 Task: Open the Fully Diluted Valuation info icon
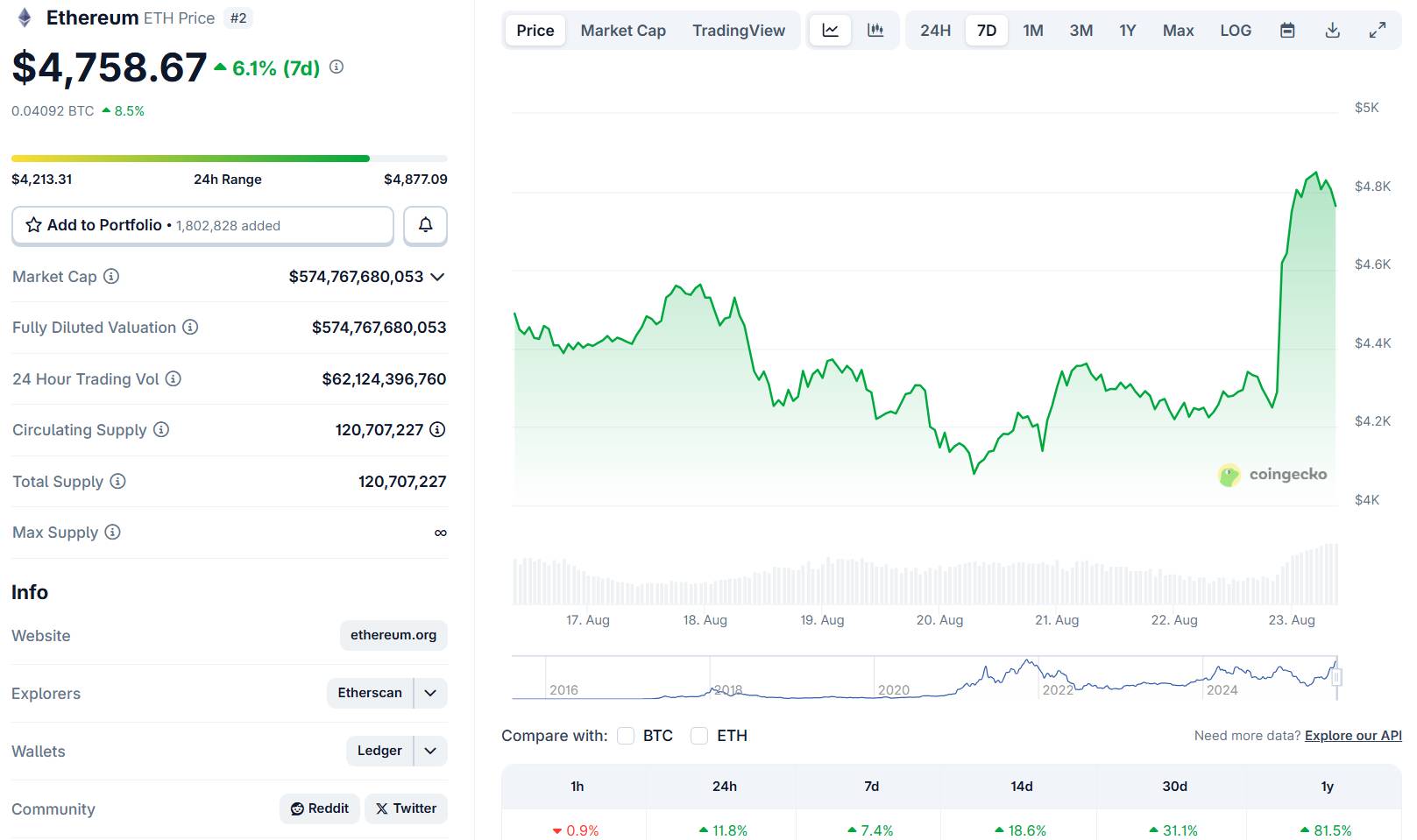point(190,327)
